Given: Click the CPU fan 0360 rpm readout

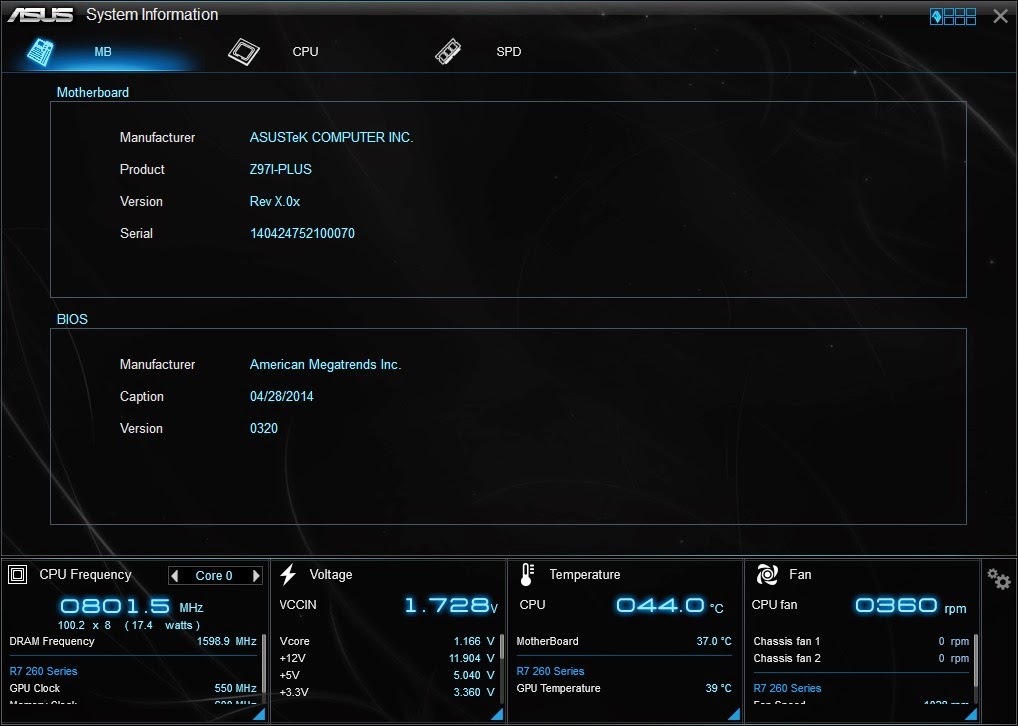Looking at the screenshot, I should point(910,606).
